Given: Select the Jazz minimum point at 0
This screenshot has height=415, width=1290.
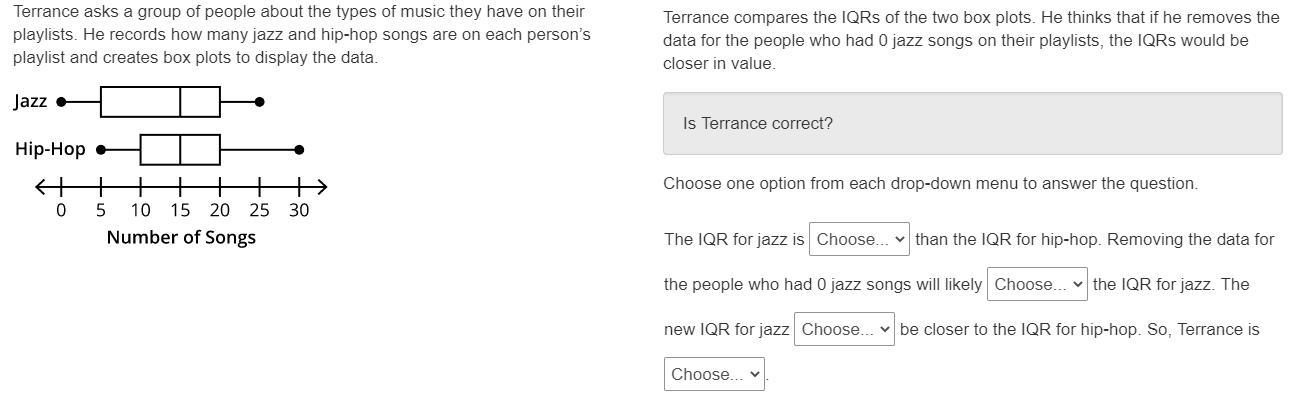Looking at the screenshot, I should pyautogui.click(x=61, y=102).
